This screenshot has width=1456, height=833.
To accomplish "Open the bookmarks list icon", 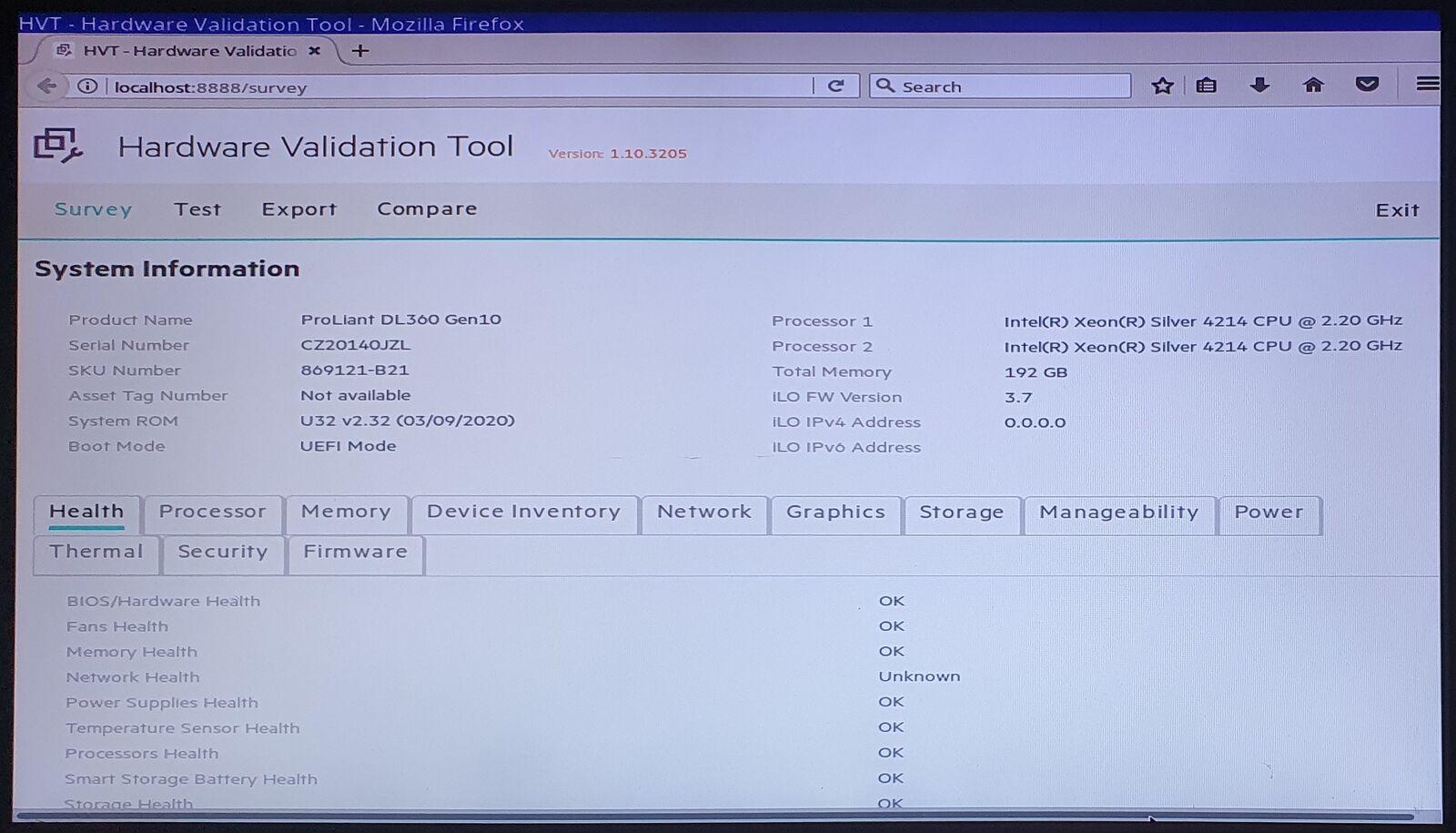I will 1207,86.
